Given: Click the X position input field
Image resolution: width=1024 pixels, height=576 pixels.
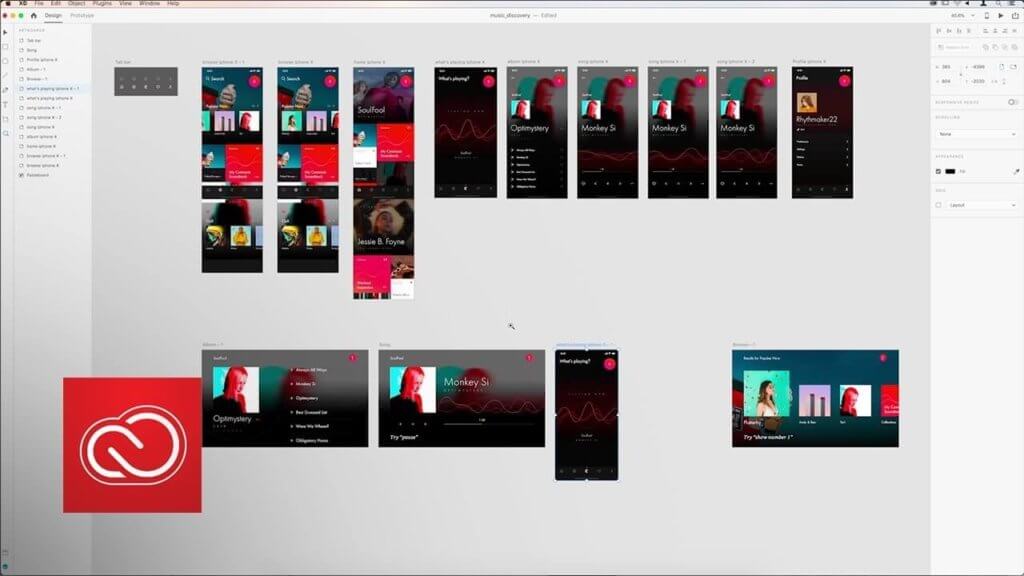Looking at the screenshot, I should click(x=978, y=67).
